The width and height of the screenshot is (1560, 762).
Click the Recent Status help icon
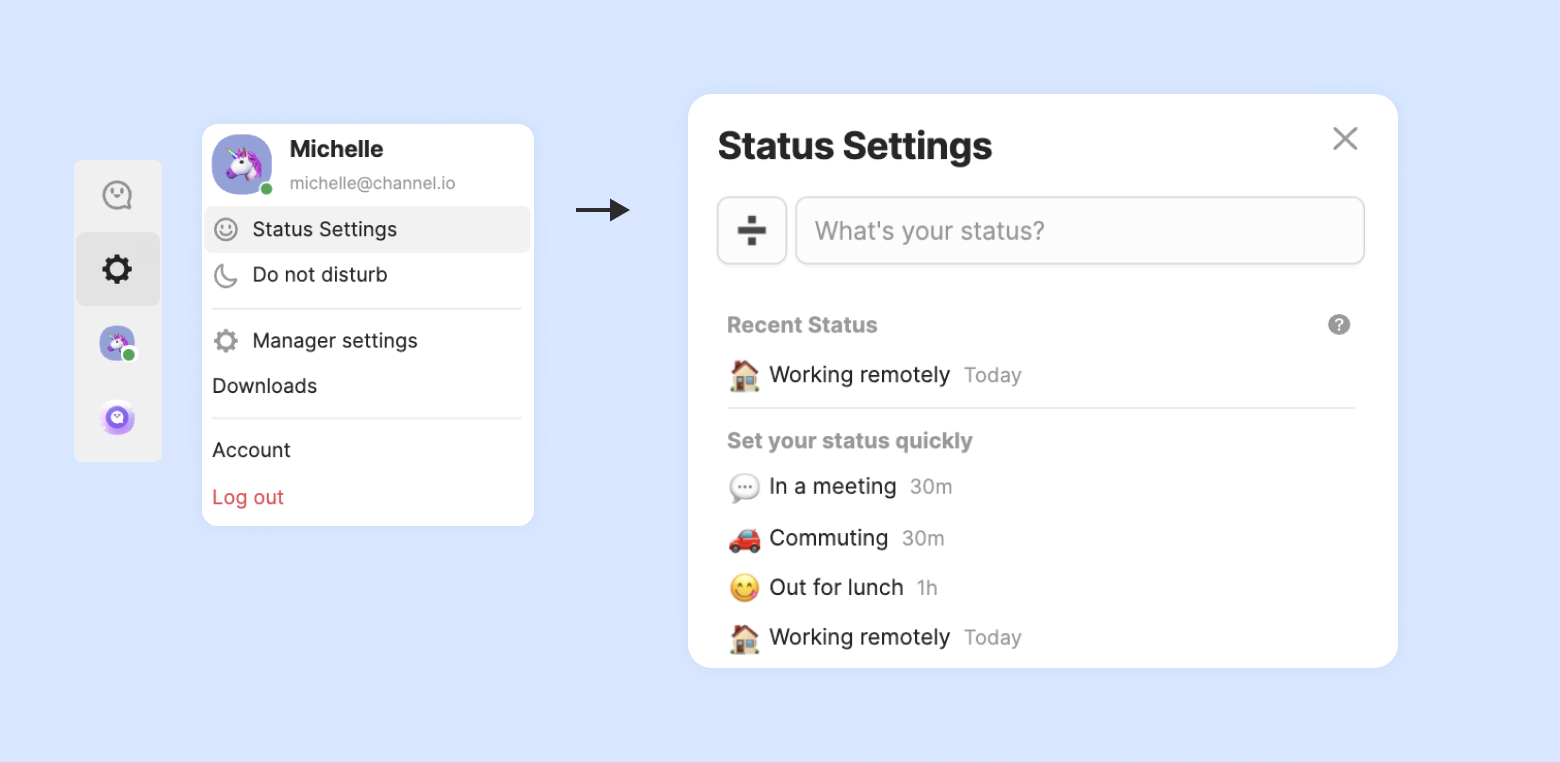pyautogui.click(x=1339, y=325)
